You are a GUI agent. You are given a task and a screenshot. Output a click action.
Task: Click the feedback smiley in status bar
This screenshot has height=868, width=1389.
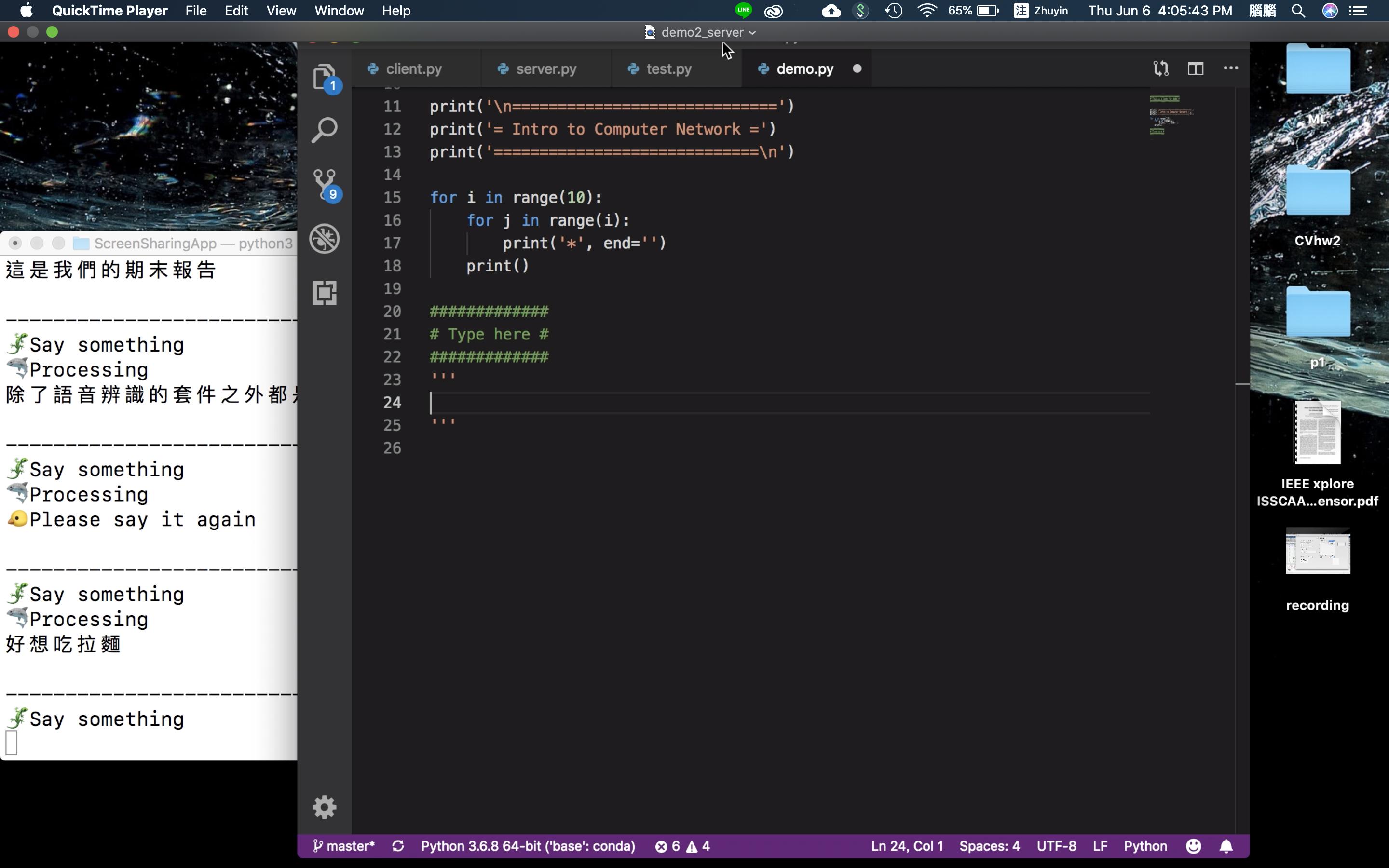(x=1193, y=846)
